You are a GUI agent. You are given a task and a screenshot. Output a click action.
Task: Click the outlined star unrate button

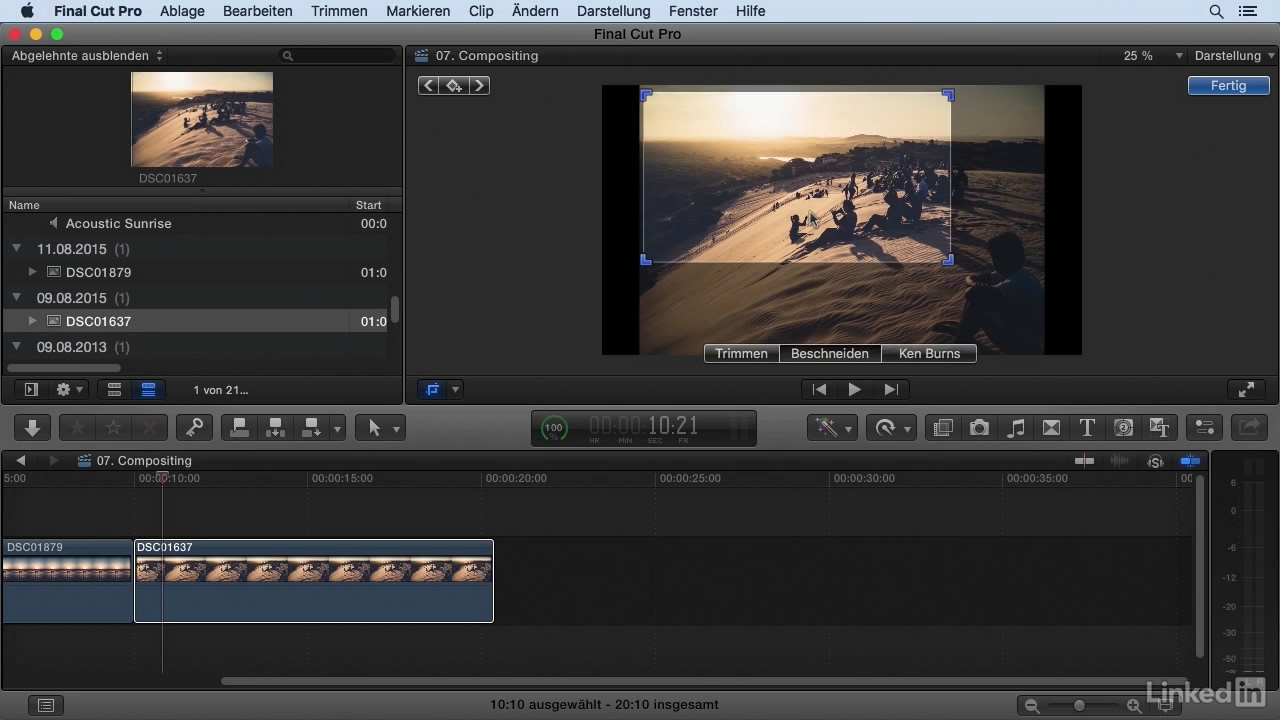[113, 428]
